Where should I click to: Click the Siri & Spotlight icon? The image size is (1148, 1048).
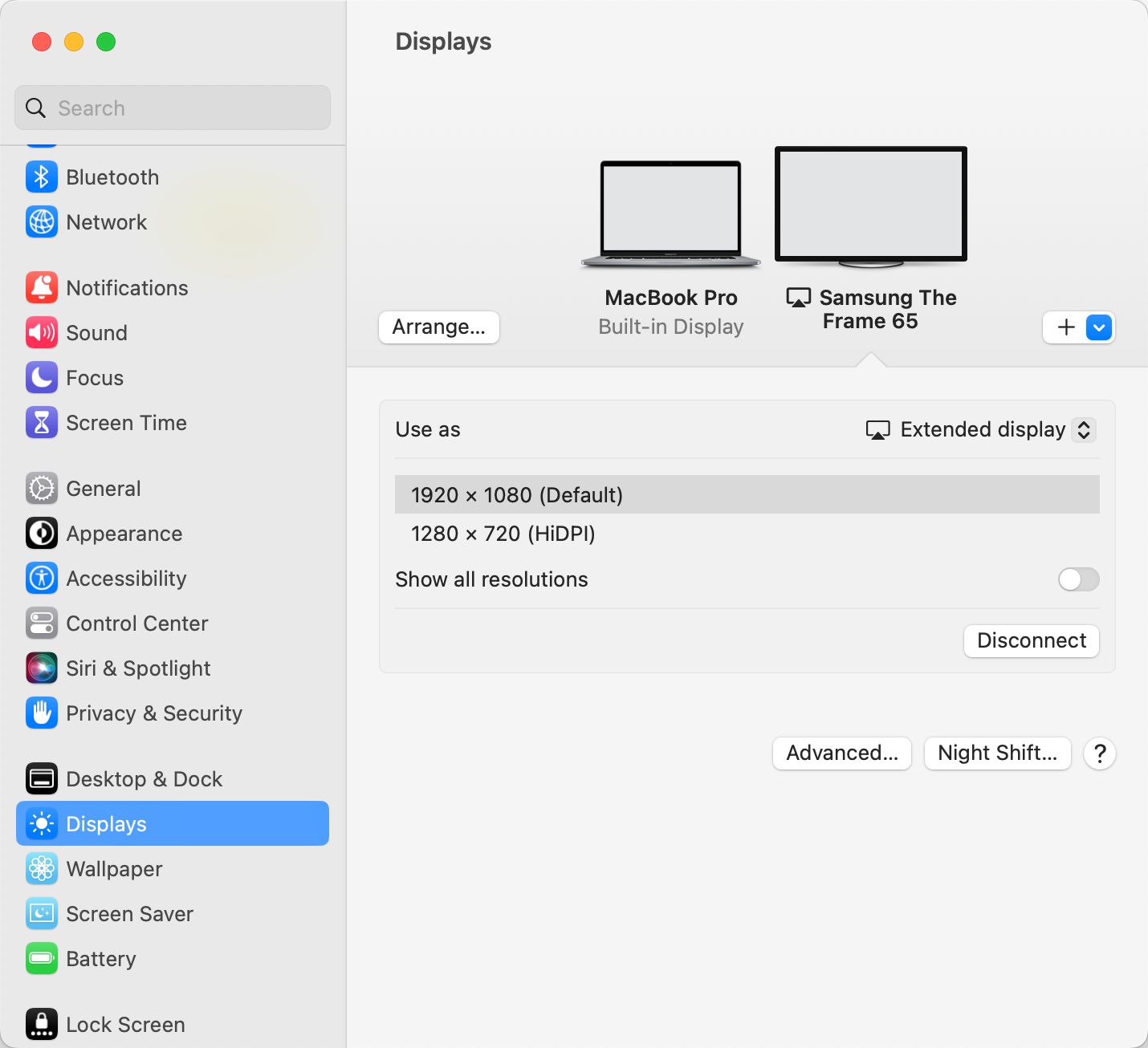42,668
